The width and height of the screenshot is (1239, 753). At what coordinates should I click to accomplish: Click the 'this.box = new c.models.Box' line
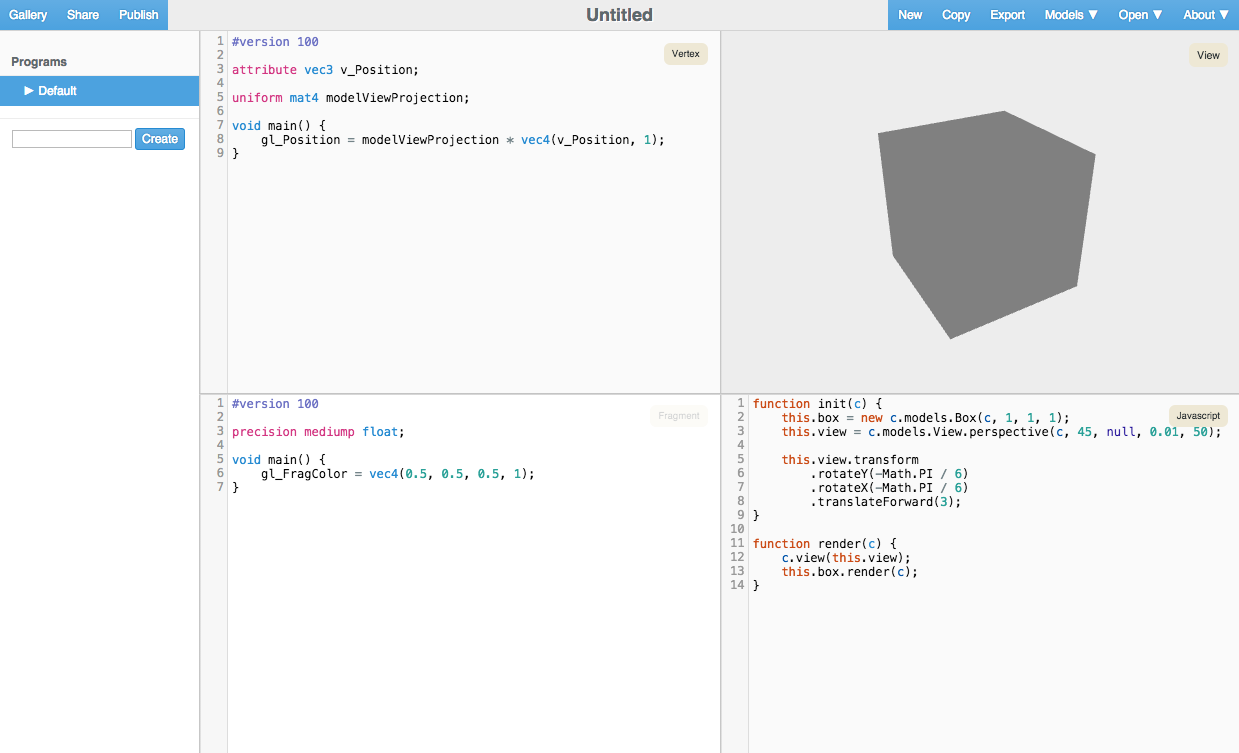926,418
